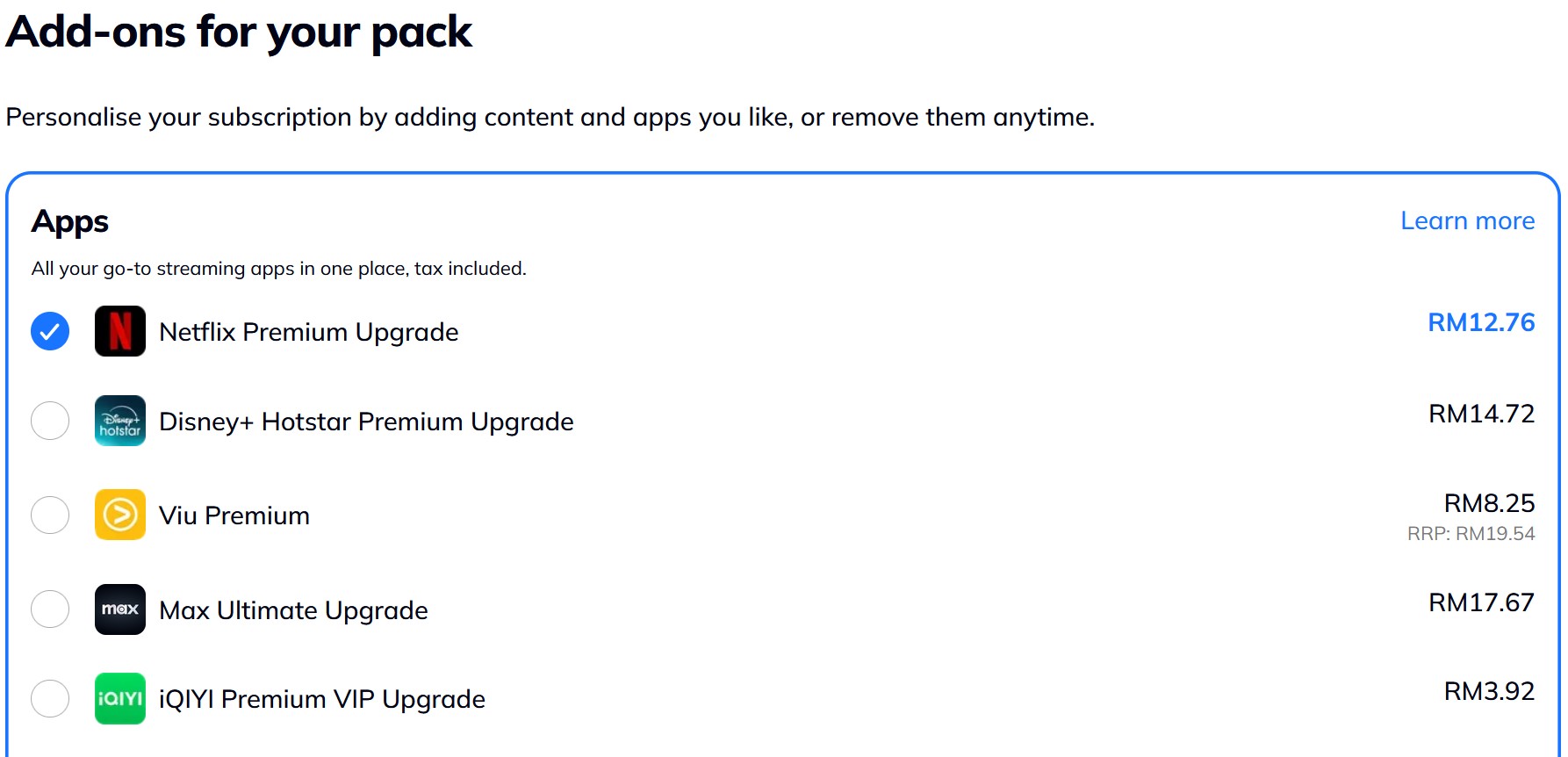Click the yellow Viu app icon
This screenshot has height=757, width=1568.
120,515
